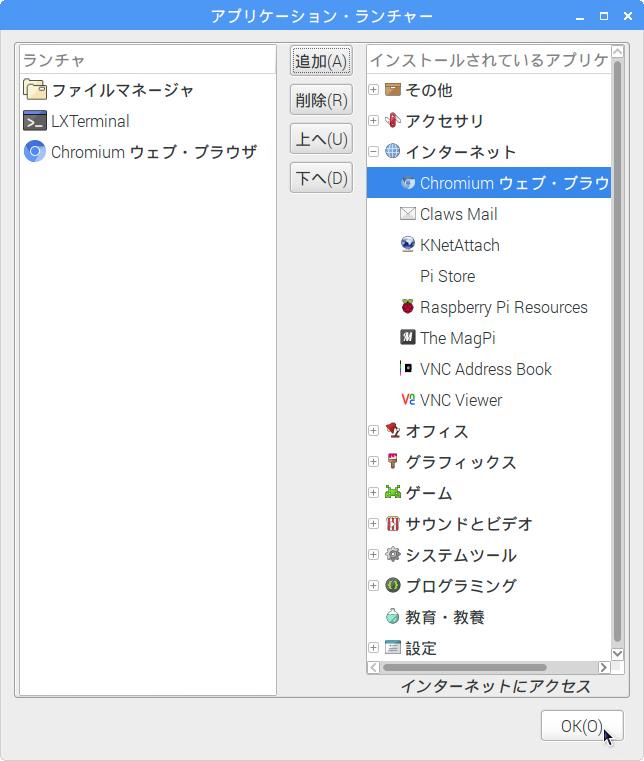Viewport: 644px width, 761px height.
Task: Click the 上へ(U) move up button
Action: (321, 139)
